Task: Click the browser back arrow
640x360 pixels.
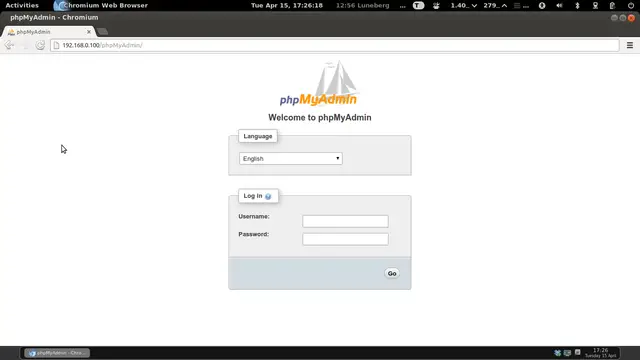Action: 9,45
